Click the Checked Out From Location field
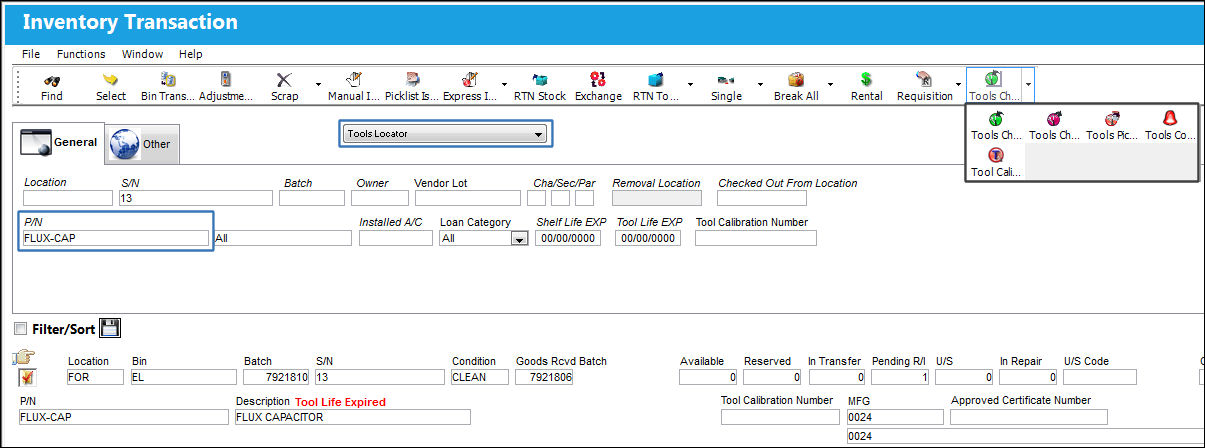Image resolution: width=1205 pixels, height=448 pixels. (x=762, y=198)
